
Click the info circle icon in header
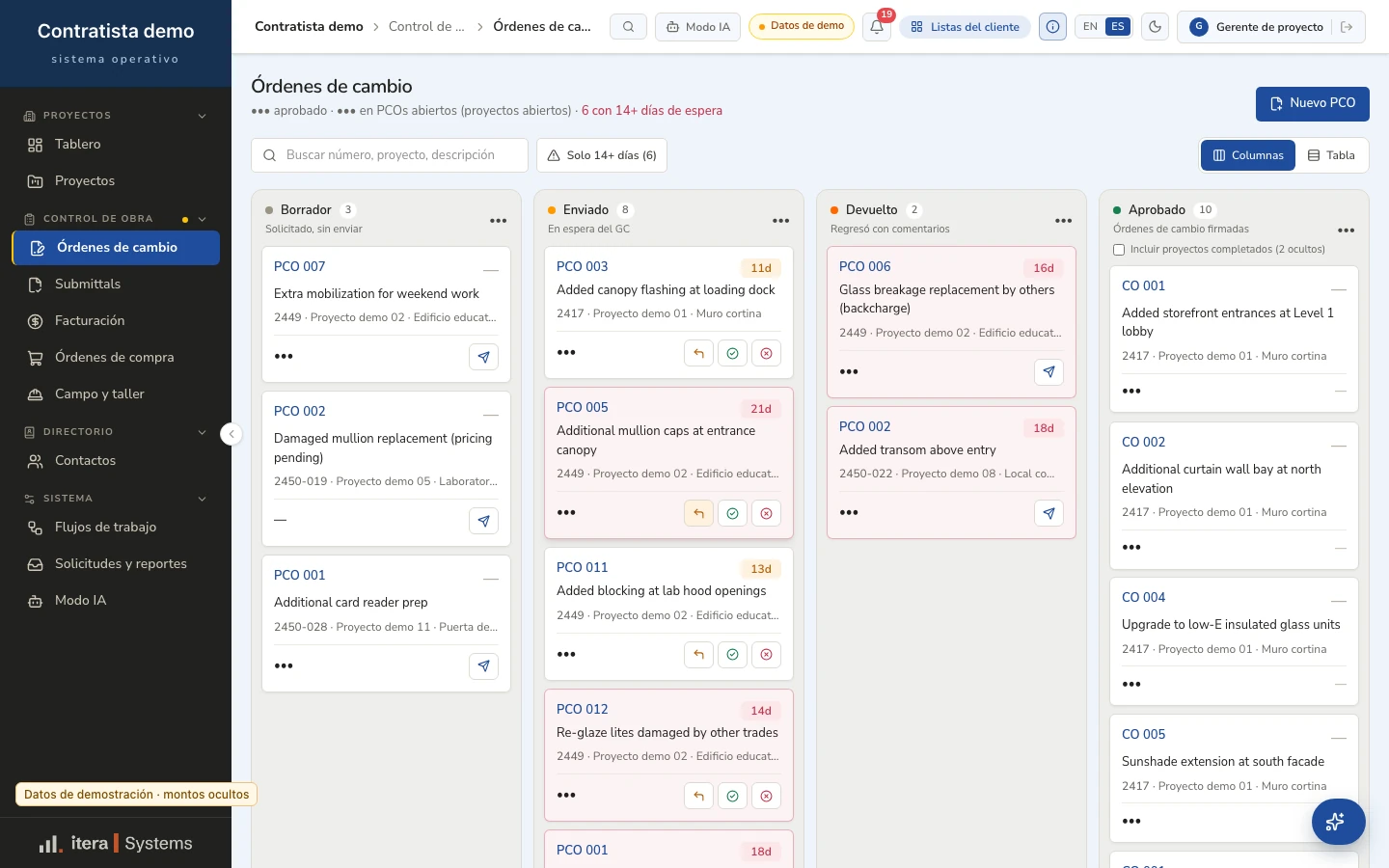(1052, 27)
